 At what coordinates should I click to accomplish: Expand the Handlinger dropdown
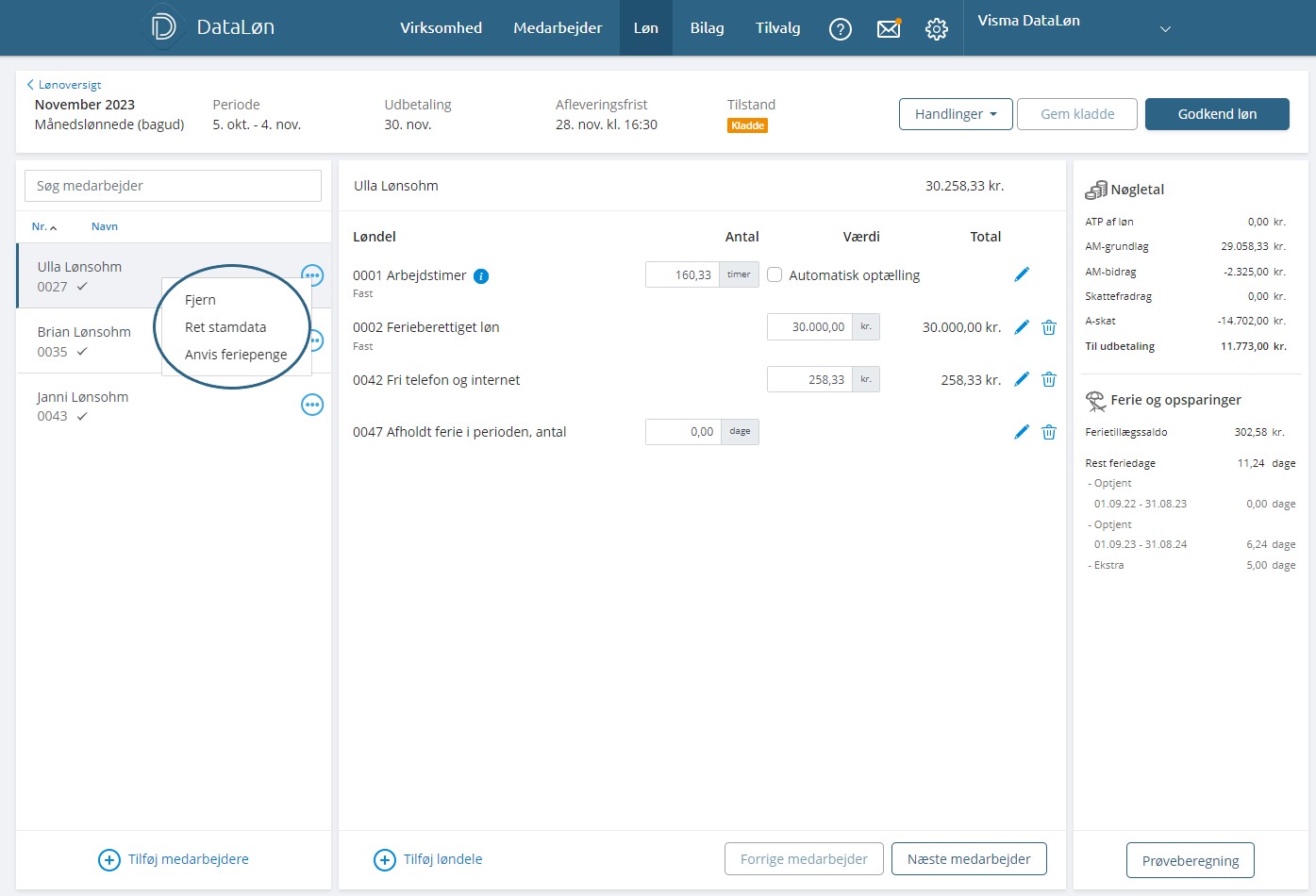(x=956, y=114)
